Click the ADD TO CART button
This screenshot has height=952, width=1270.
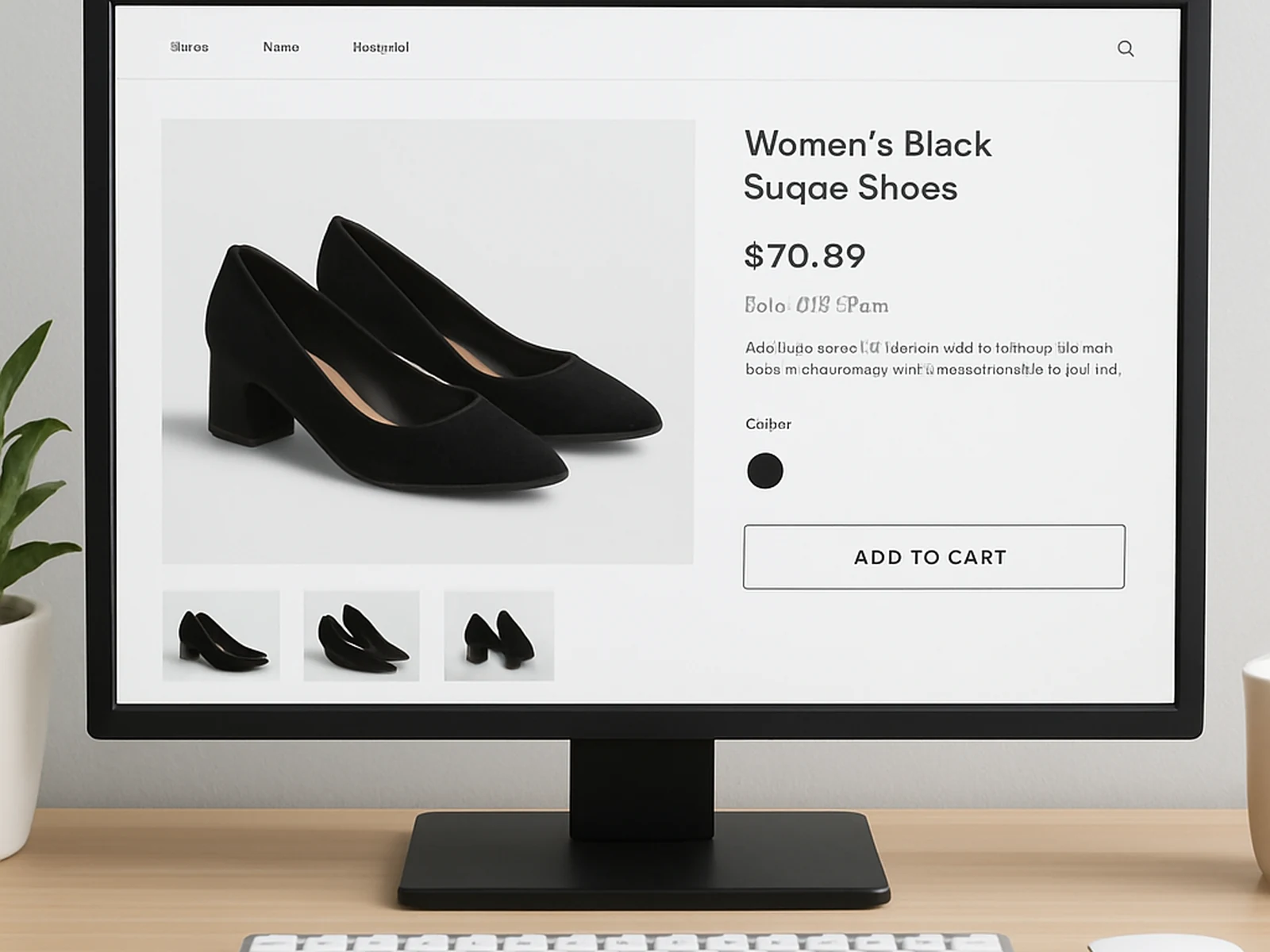[933, 557]
